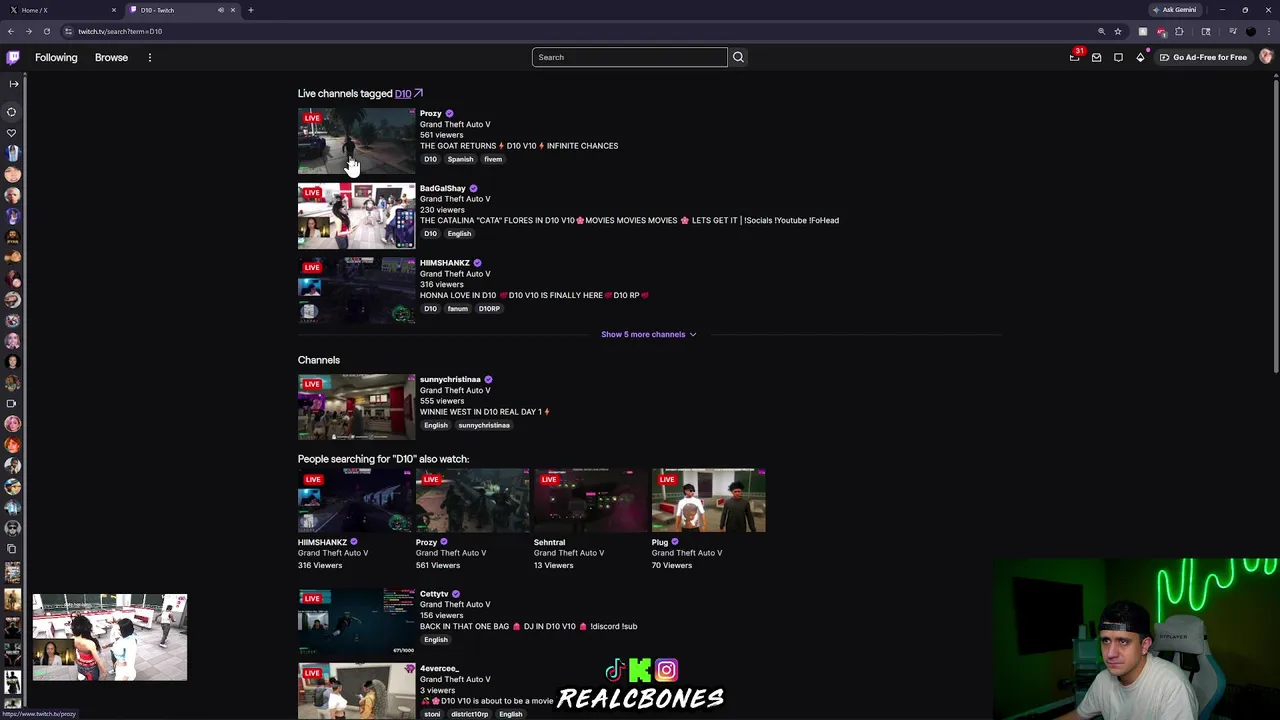Open the browser extensions puzzle icon

1179,31
